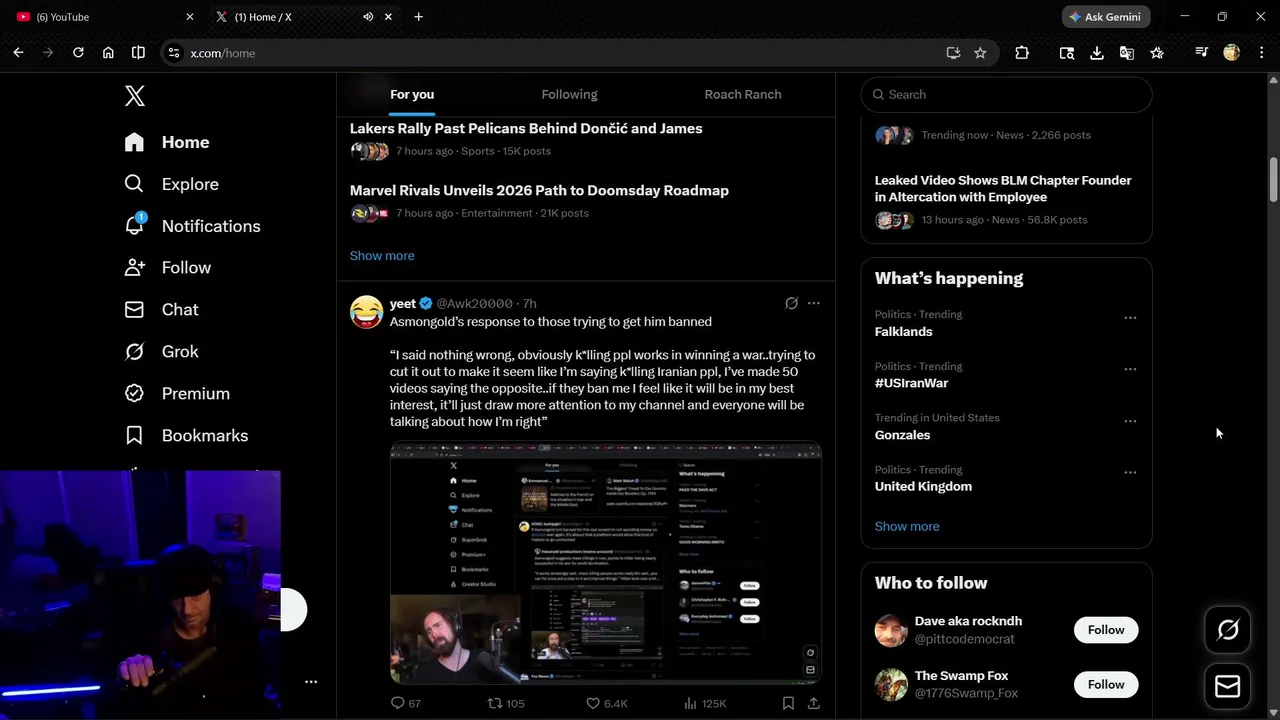Click the Ask Gemini button

pos(1106,17)
